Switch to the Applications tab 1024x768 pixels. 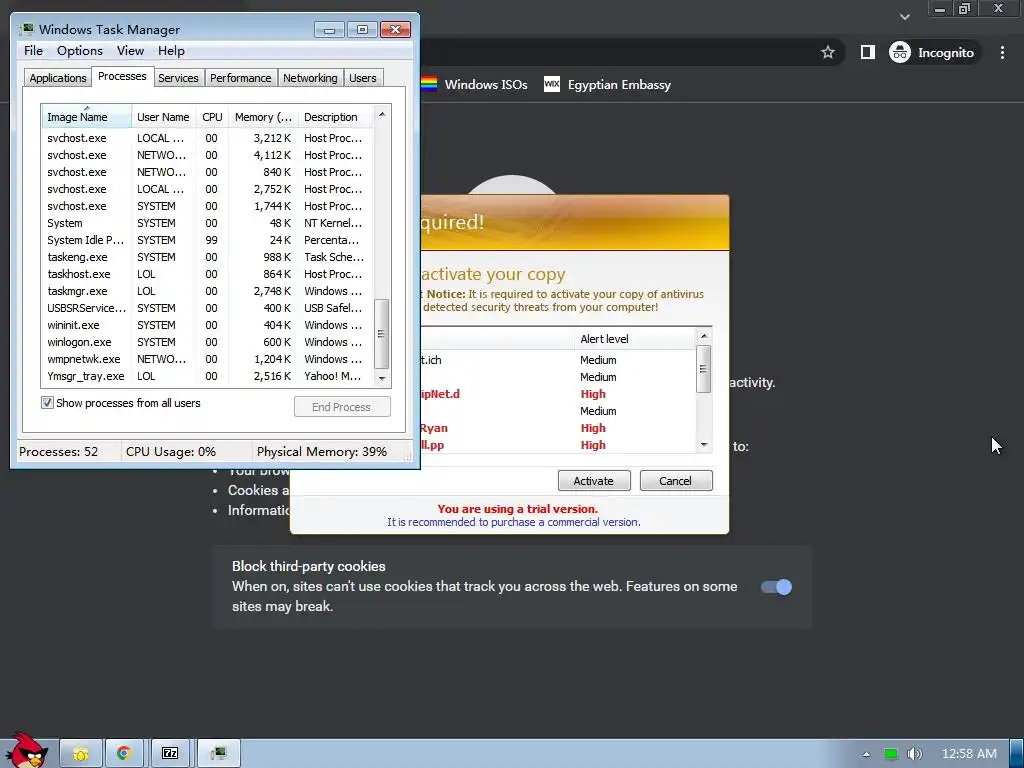pos(57,78)
